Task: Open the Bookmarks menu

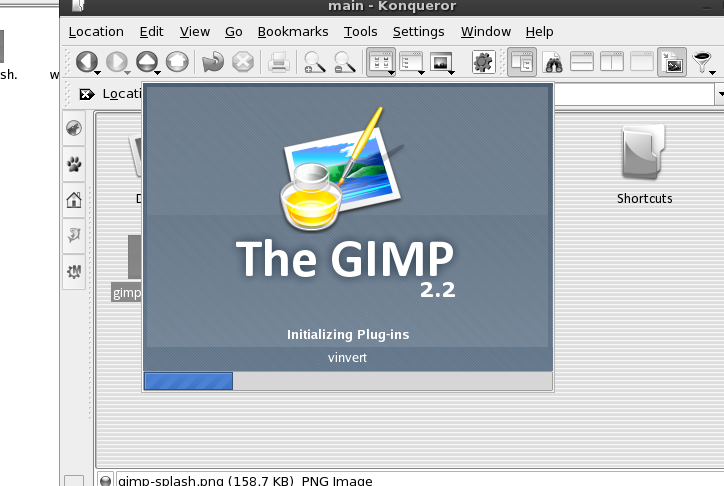Action: point(293,31)
